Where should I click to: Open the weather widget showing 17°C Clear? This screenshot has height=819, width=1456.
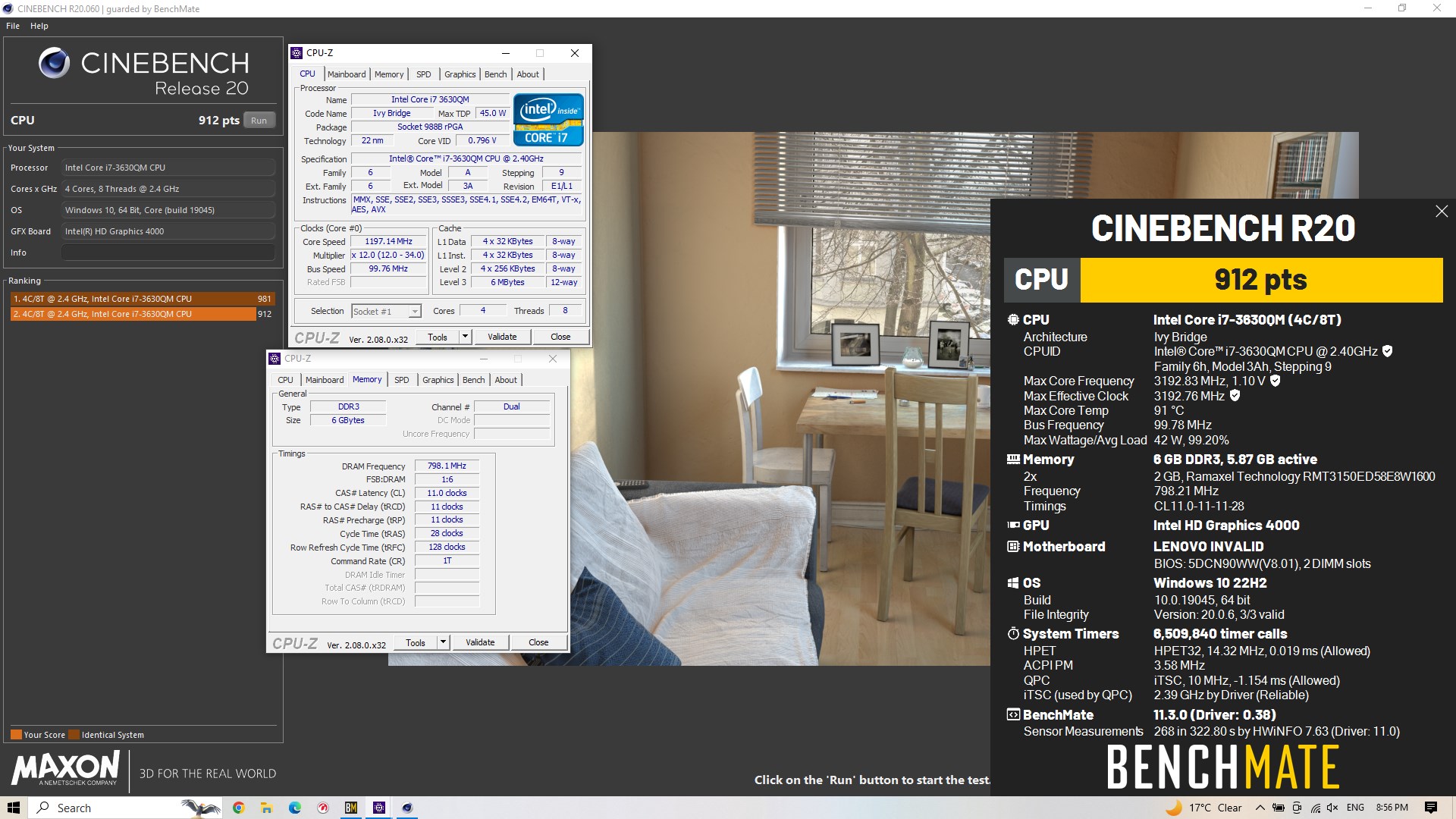[1203, 808]
